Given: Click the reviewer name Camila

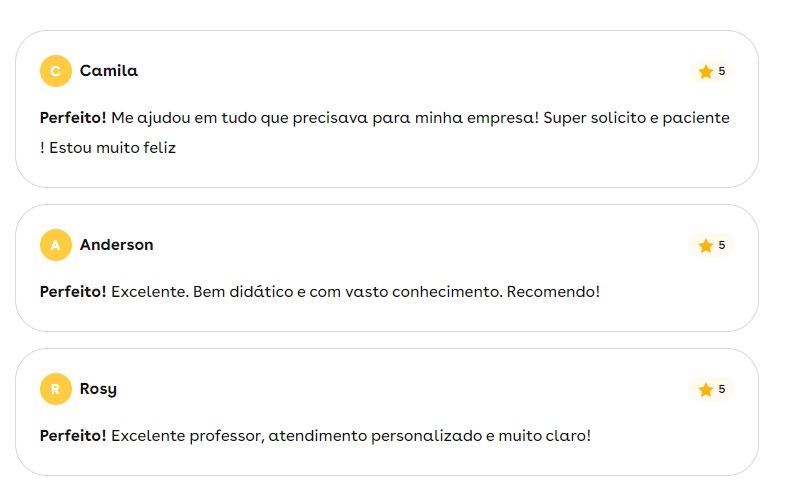Looking at the screenshot, I should point(109,71).
